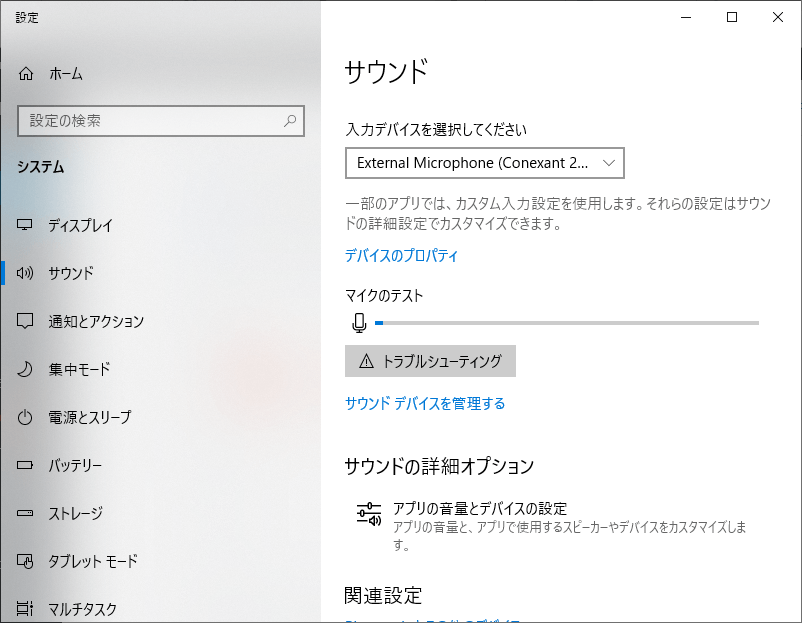Click the Battery icon in sidebar
802x623 pixels.
[27, 465]
